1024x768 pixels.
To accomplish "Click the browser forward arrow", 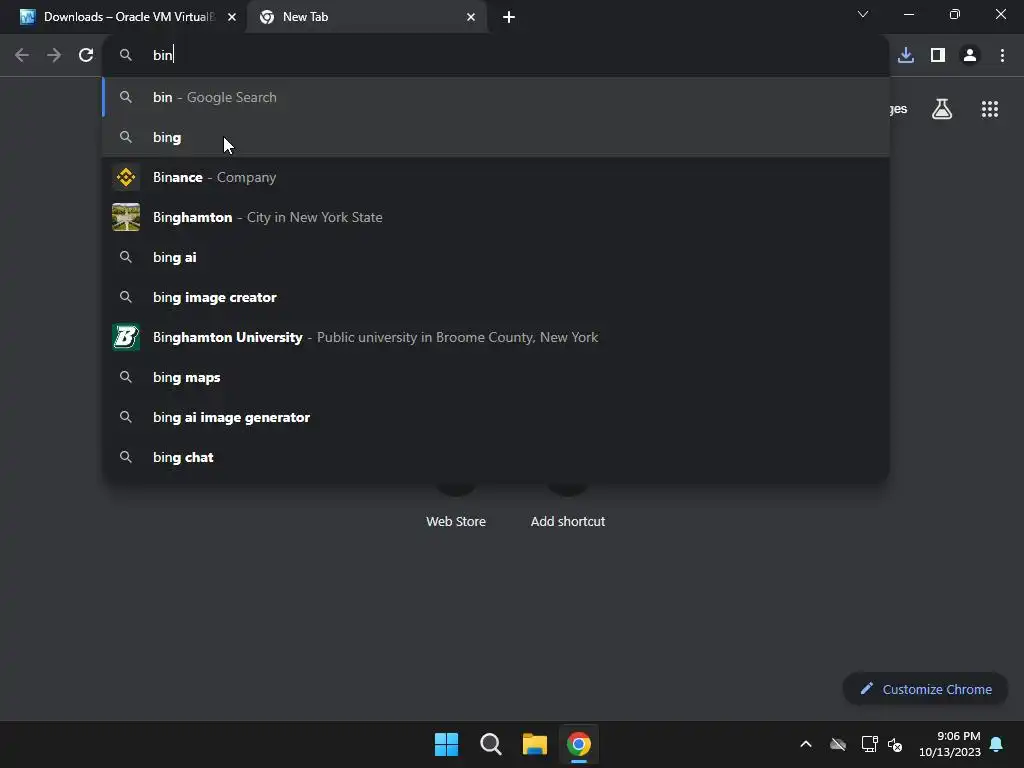I will click(54, 56).
